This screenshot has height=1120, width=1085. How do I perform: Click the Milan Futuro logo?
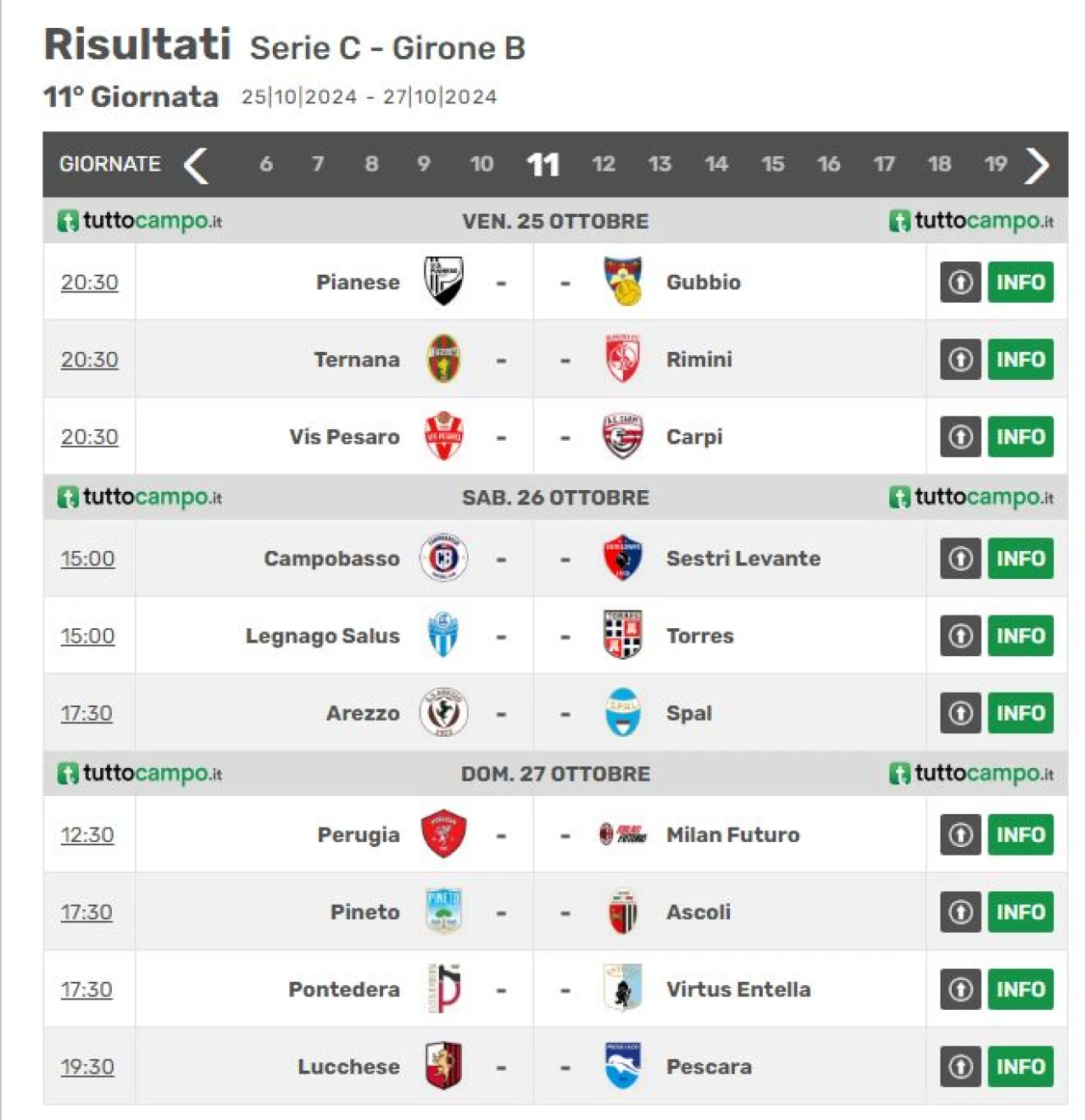tap(623, 833)
